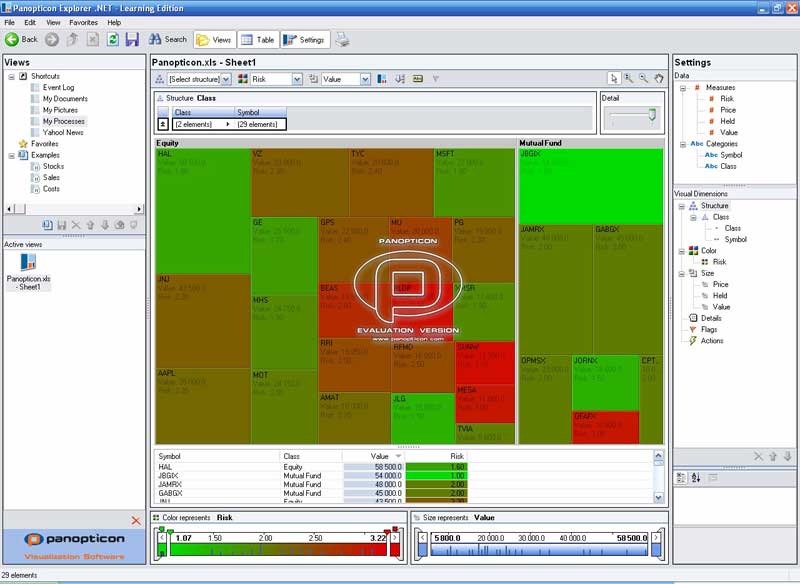Click the filter funnel icon in view toolbar
This screenshot has width=800, height=584.
[x=436, y=79]
